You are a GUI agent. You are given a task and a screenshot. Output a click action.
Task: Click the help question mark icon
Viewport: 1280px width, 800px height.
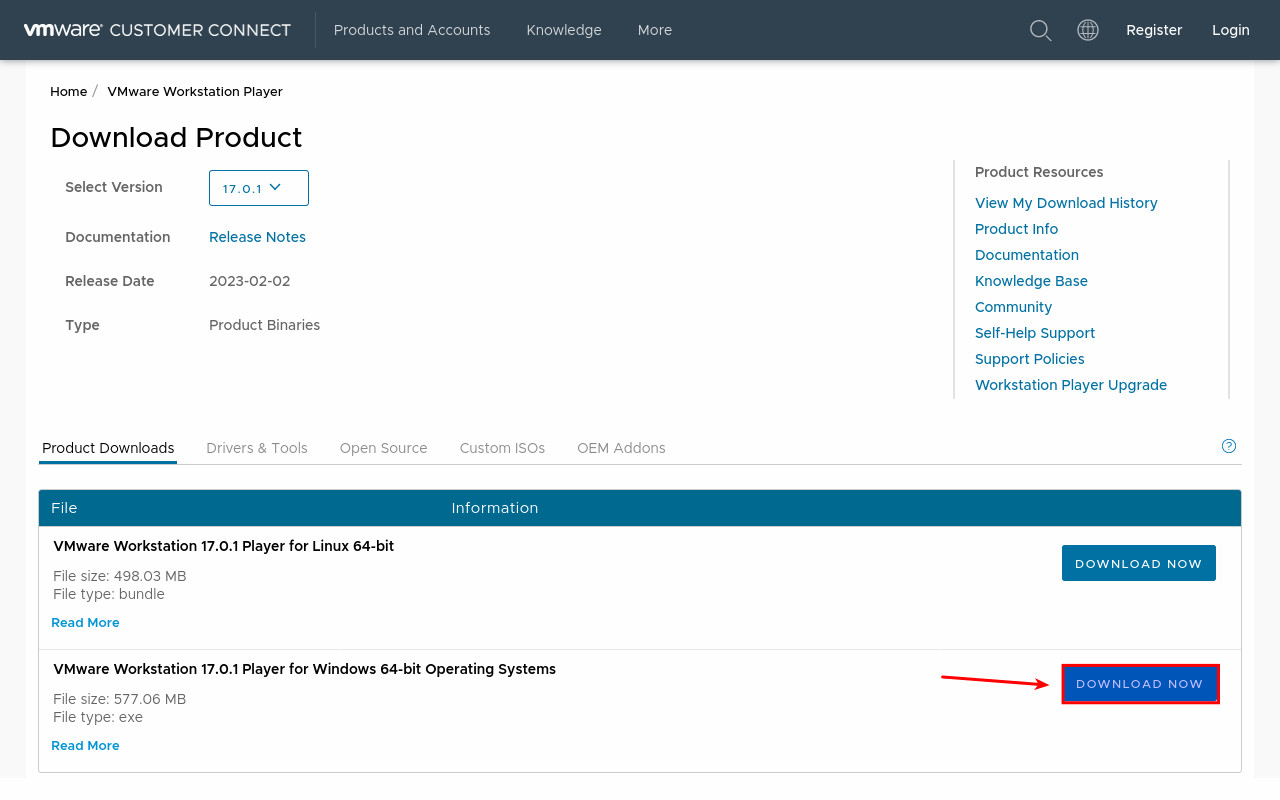pyautogui.click(x=1229, y=446)
